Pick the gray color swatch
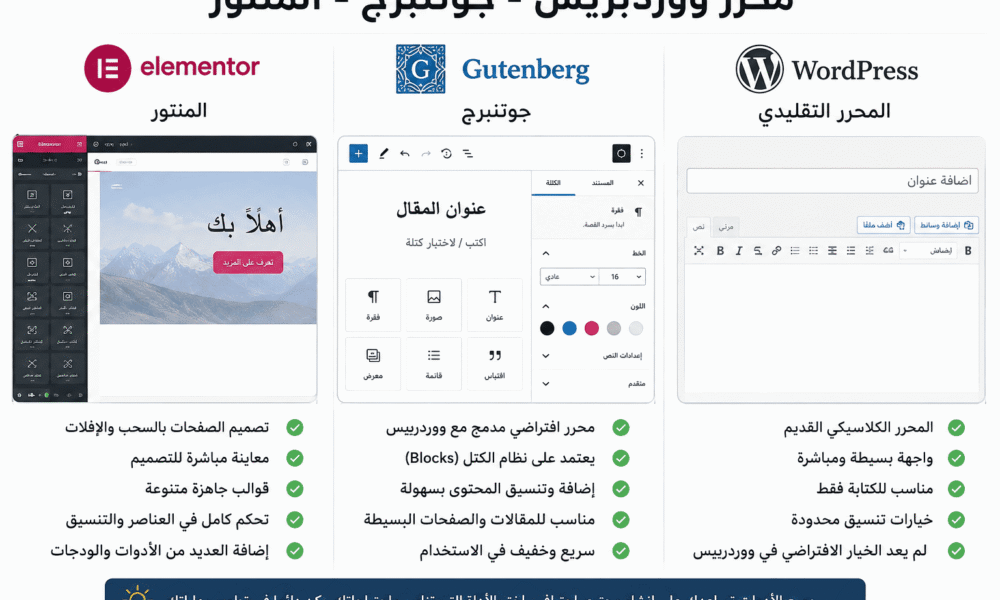 614,328
